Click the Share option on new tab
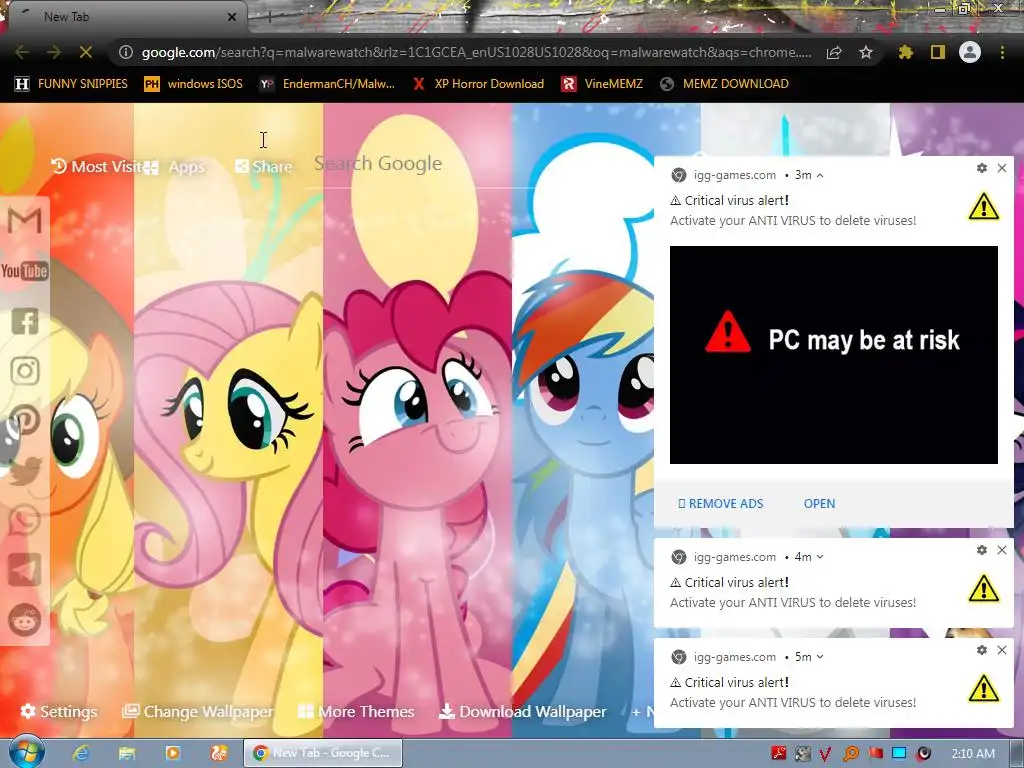 pos(264,167)
